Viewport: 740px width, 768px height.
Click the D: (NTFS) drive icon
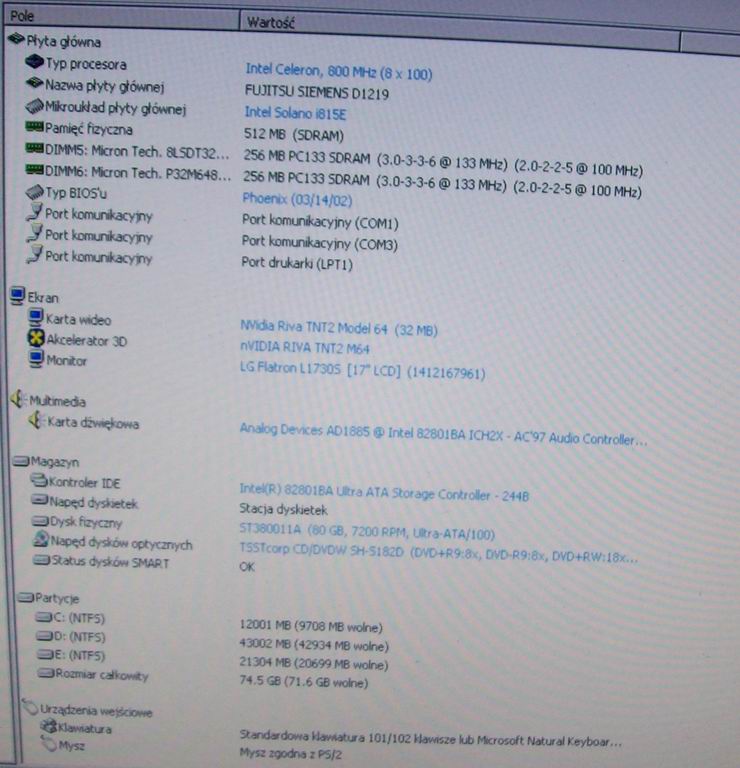tap(45, 636)
